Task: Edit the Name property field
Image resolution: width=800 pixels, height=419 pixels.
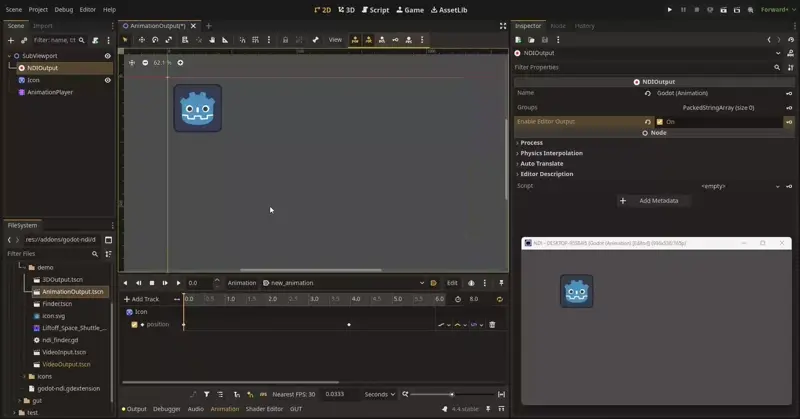Action: (718, 93)
